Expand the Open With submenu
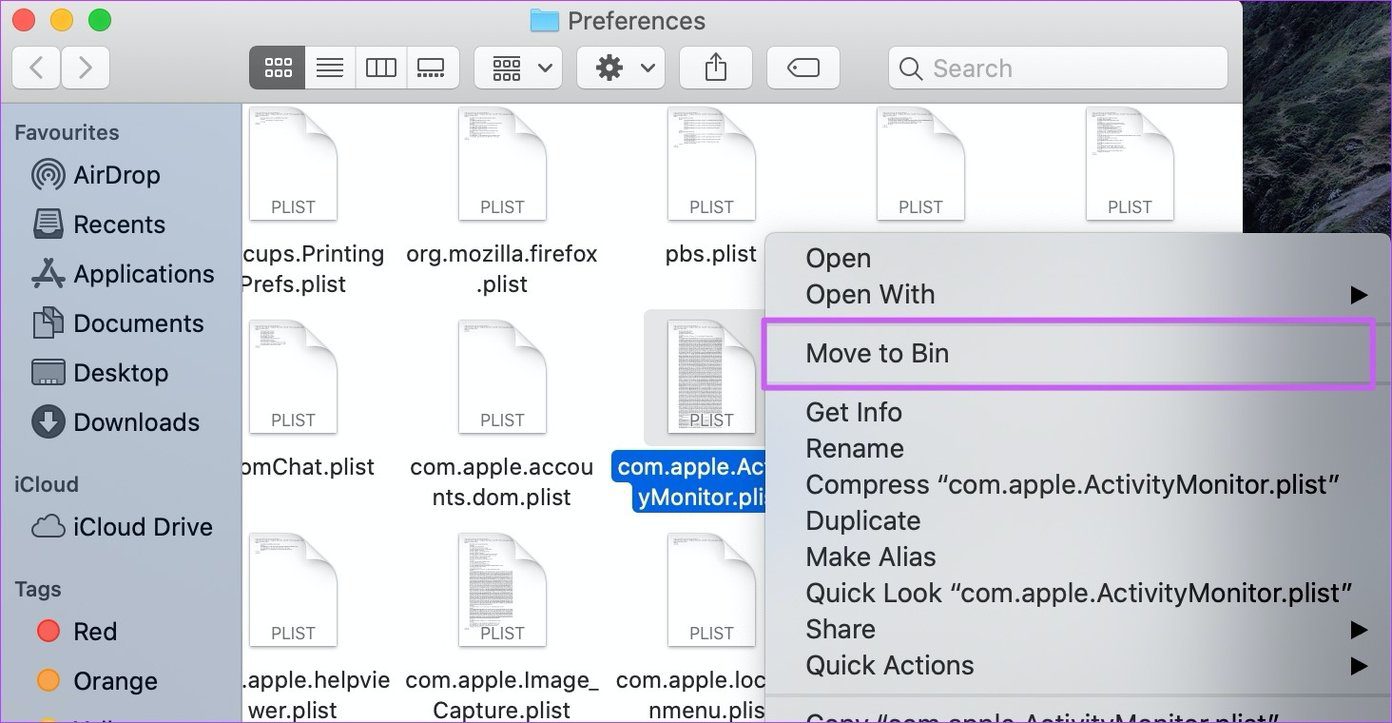 (x=1078, y=294)
